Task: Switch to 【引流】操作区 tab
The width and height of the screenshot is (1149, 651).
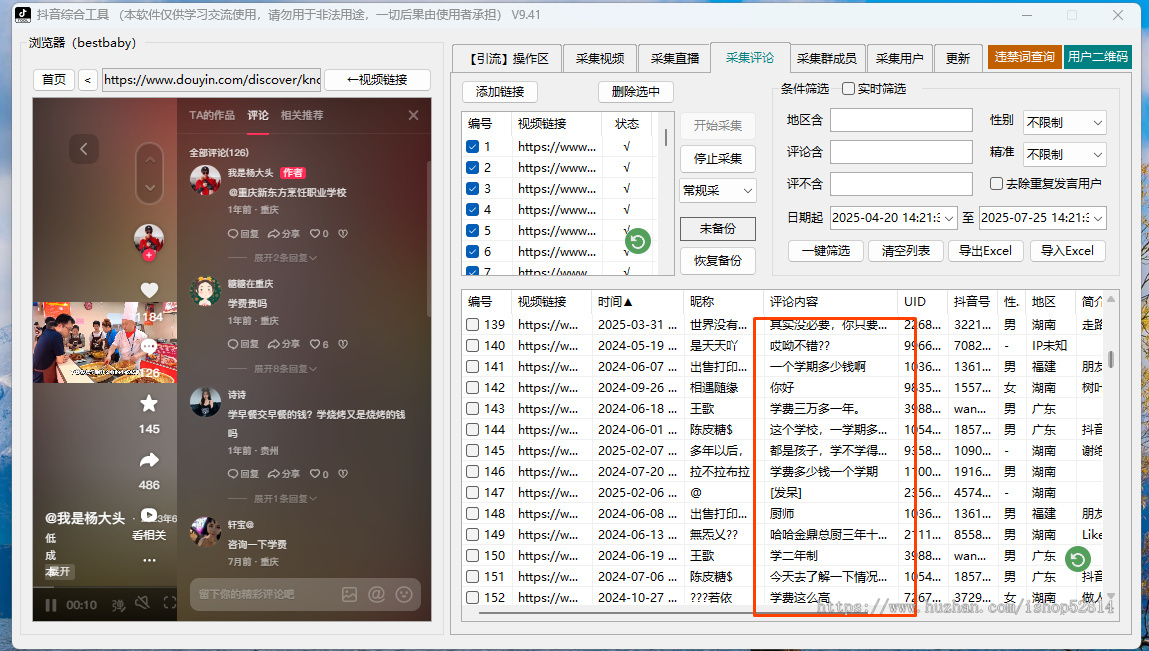Action: [x=506, y=59]
